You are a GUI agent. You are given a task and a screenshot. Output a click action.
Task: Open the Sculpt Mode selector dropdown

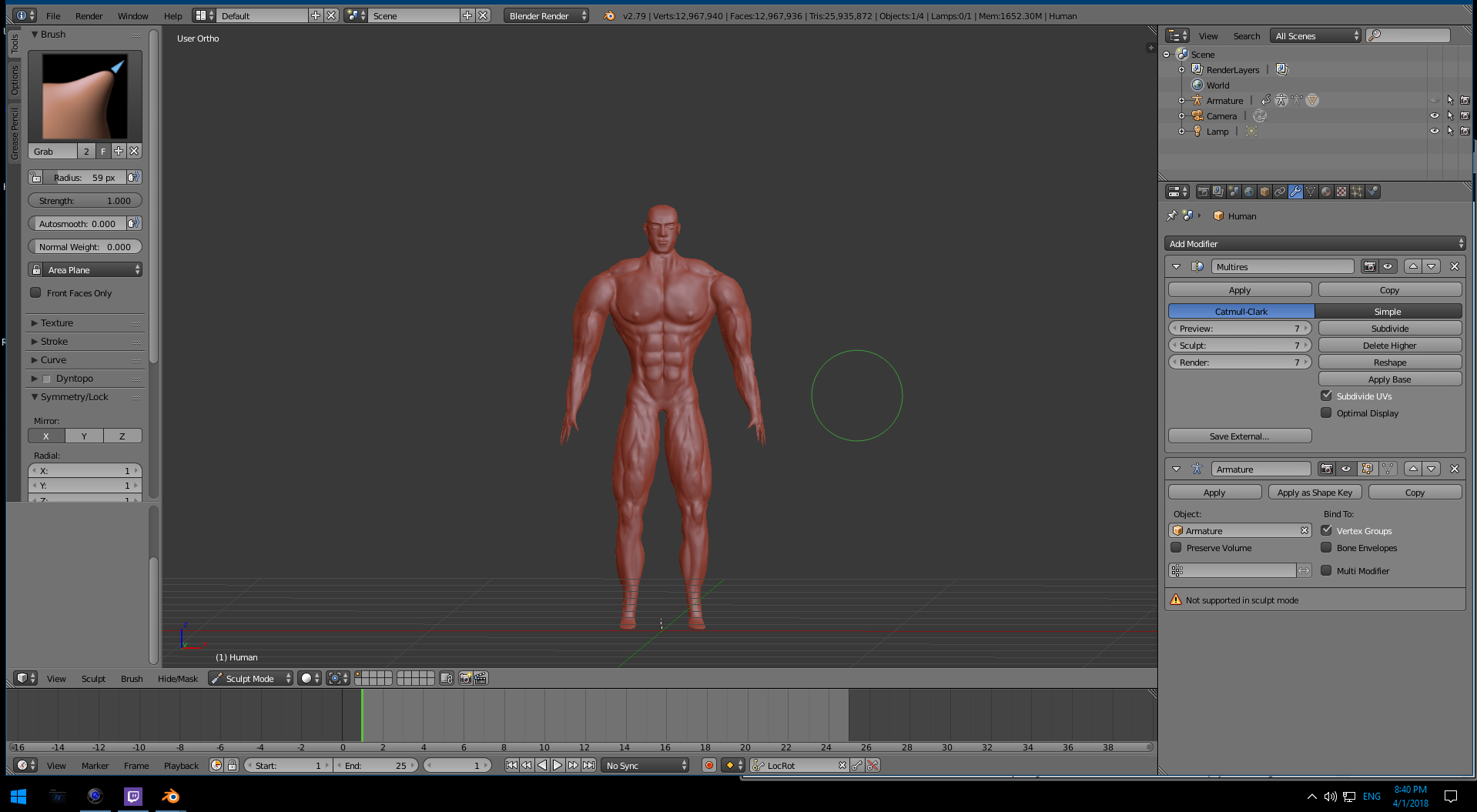(250, 678)
